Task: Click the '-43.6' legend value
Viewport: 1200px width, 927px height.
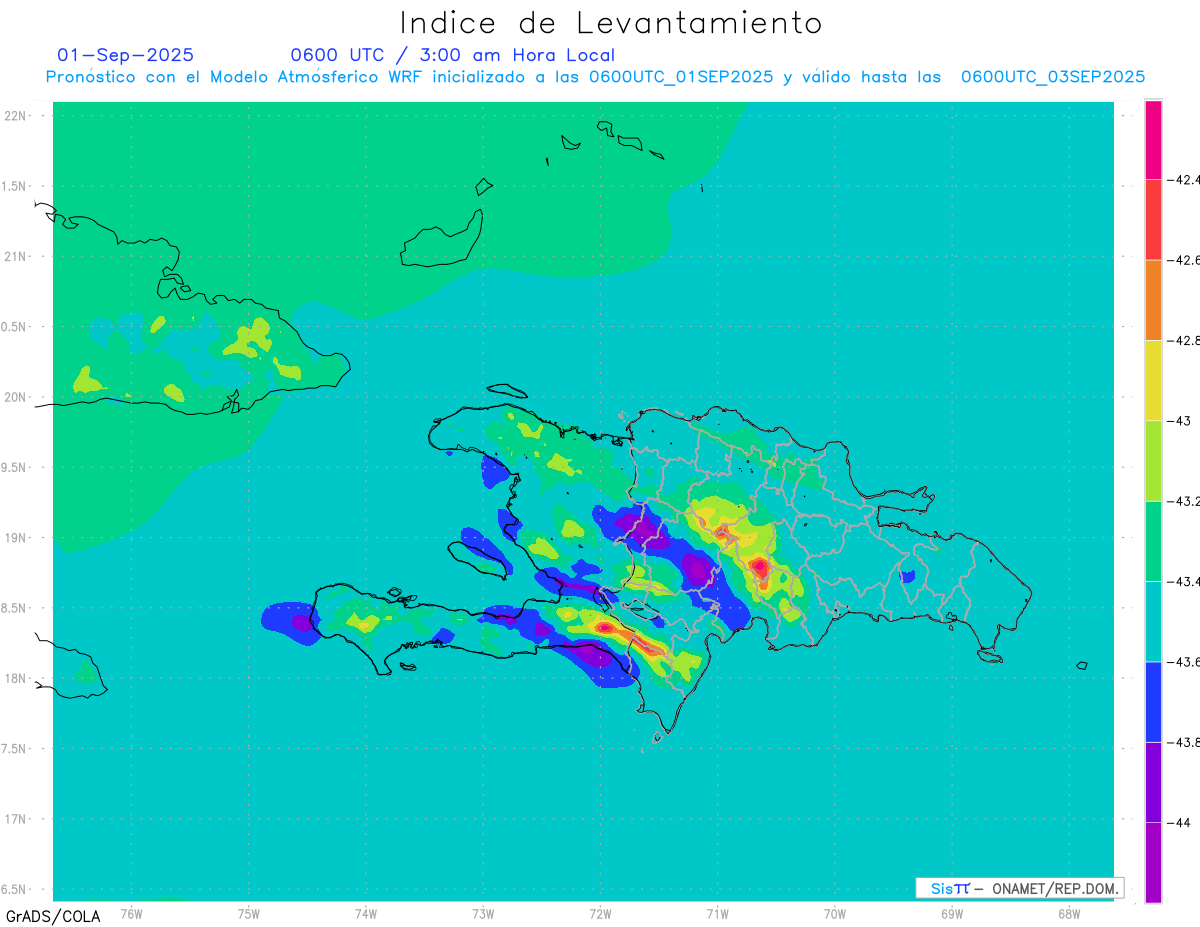Action: point(1184,661)
